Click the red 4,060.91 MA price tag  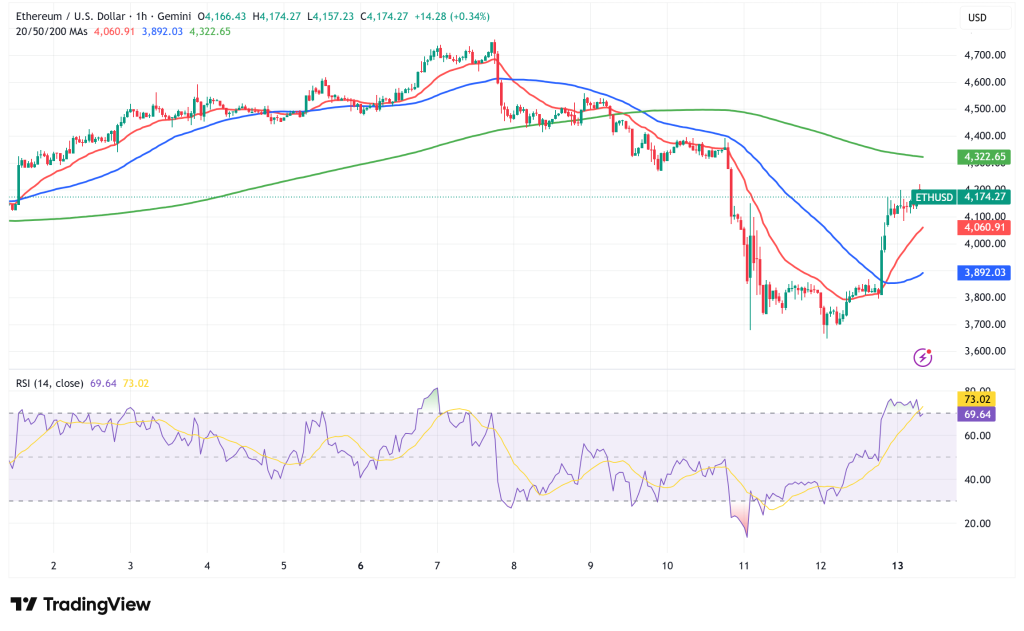click(983, 228)
